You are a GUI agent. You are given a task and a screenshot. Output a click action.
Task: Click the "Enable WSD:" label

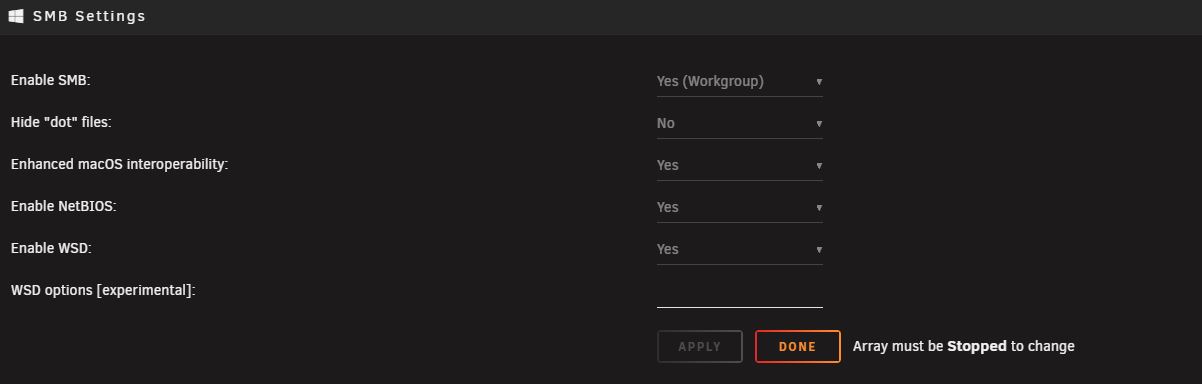point(51,248)
